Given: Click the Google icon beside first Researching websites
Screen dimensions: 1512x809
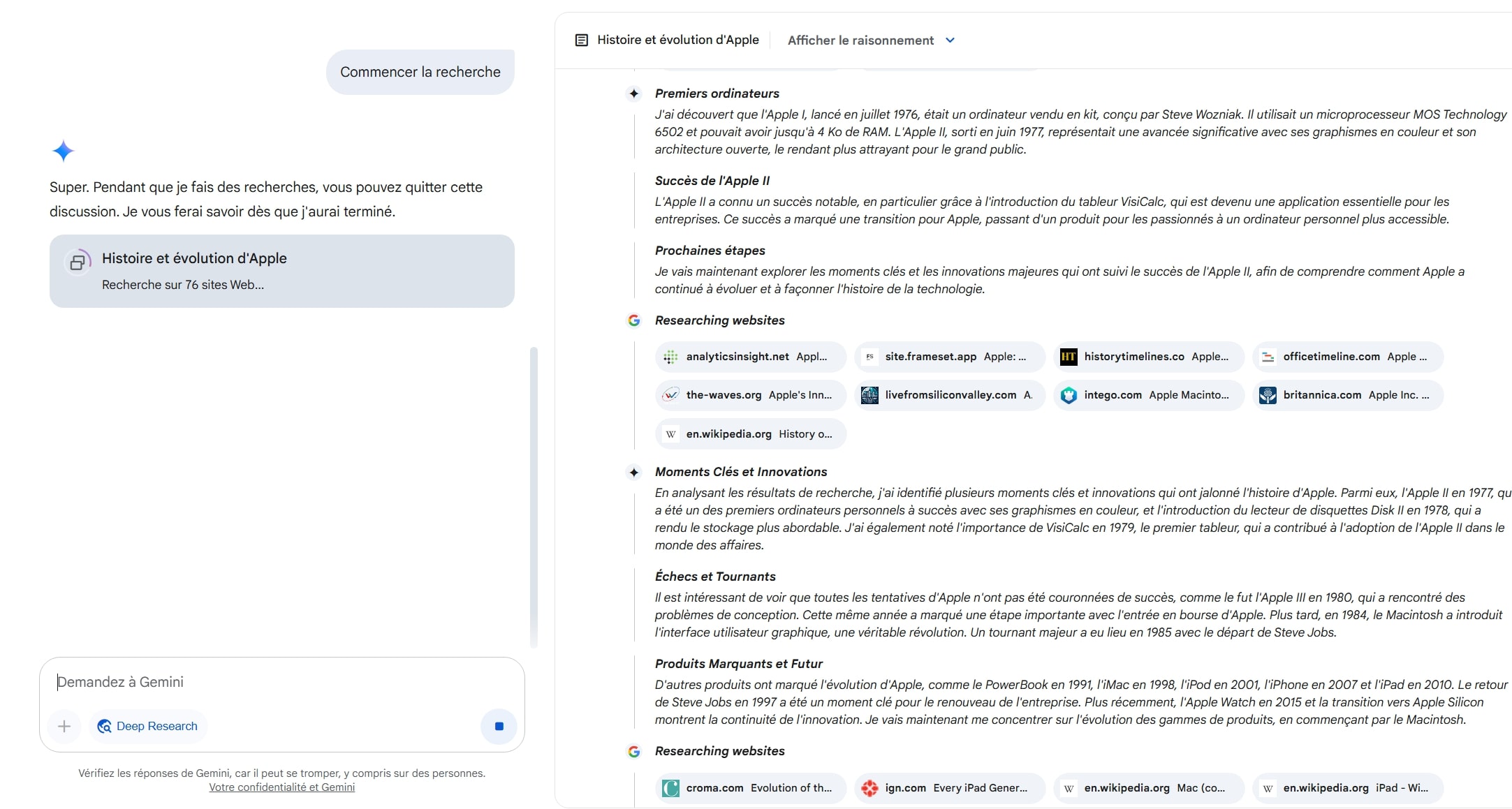Looking at the screenshot, I should (x=634, y=320).
